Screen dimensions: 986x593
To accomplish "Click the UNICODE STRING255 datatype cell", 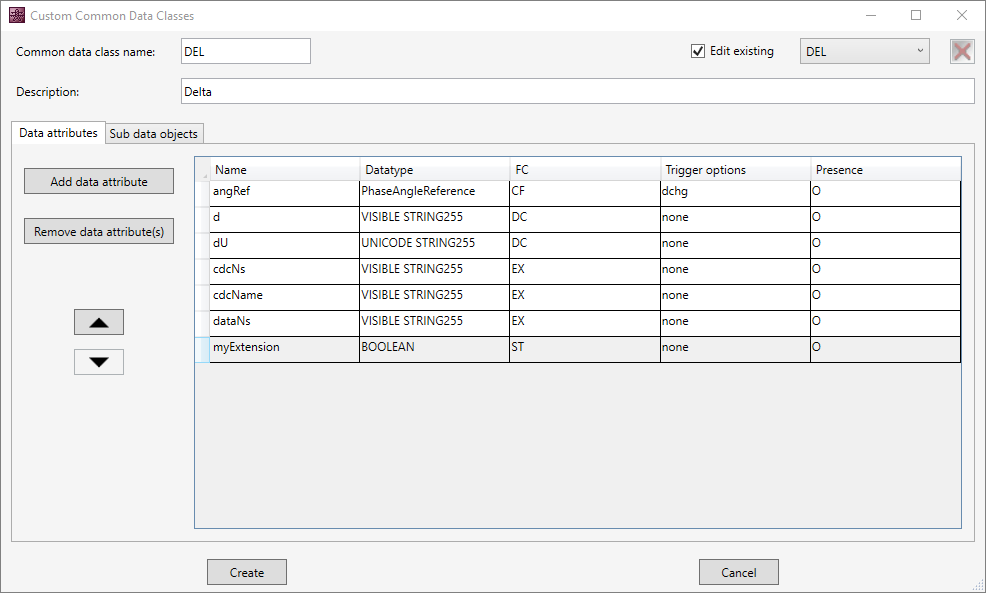I will point(435,245).
